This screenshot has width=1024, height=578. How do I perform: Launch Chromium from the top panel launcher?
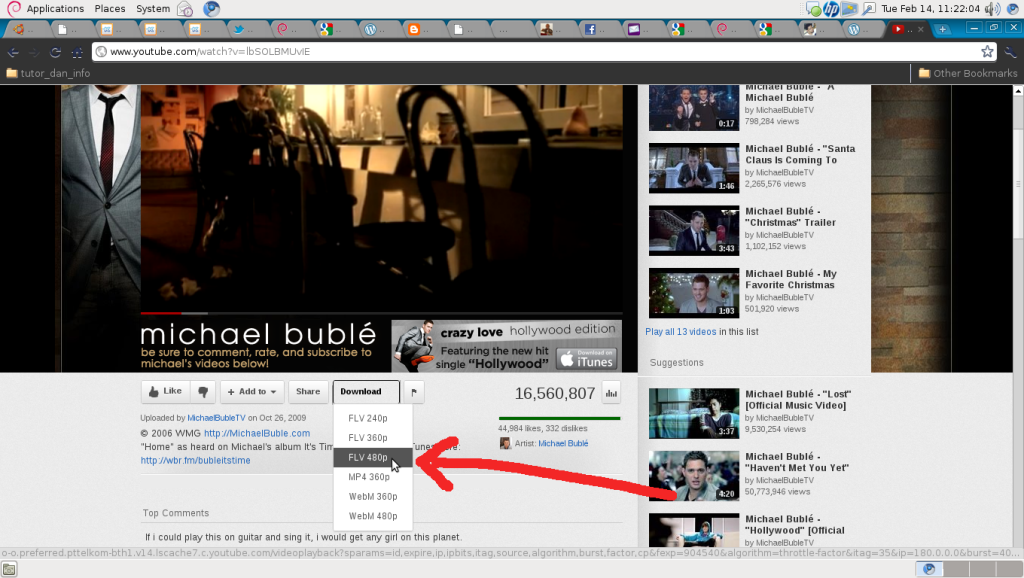click(211, 8)
